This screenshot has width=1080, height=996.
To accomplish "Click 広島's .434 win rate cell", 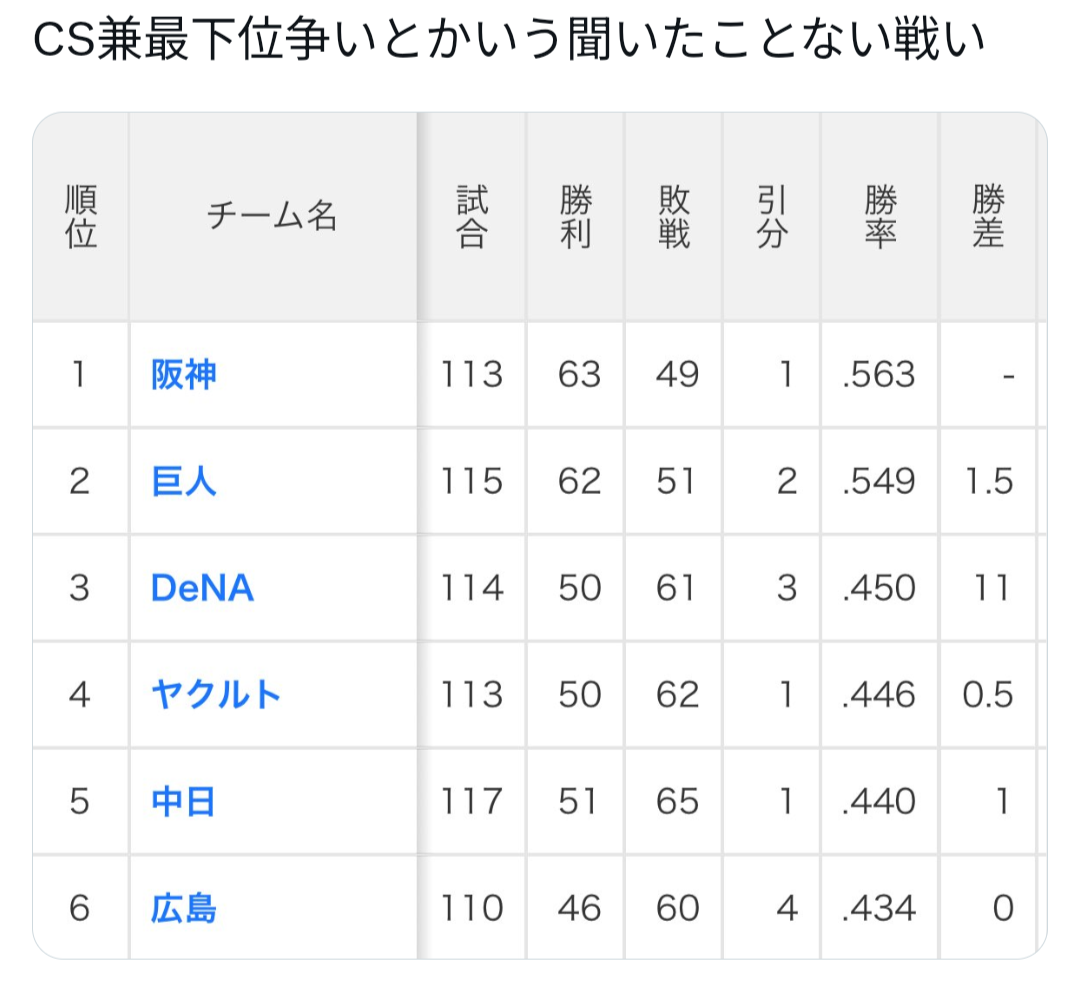I will click(x=880, y=908).
